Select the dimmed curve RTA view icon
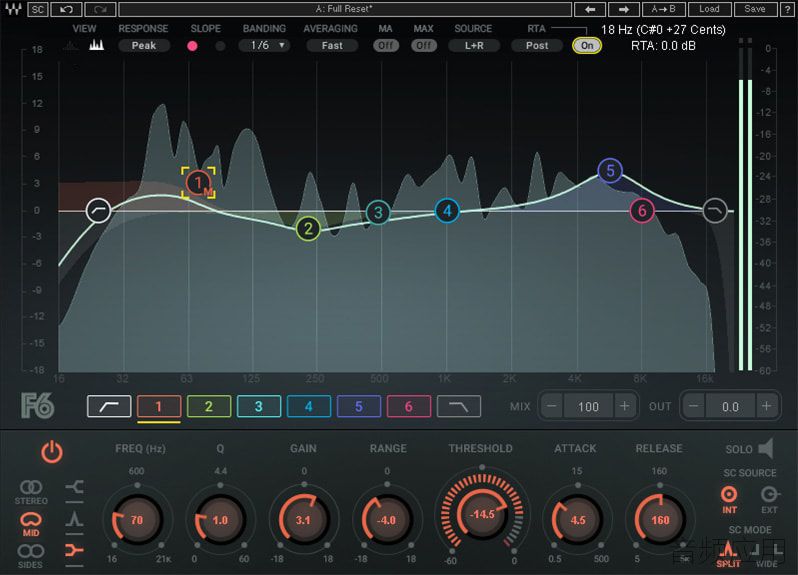 (x=71, y=46)
